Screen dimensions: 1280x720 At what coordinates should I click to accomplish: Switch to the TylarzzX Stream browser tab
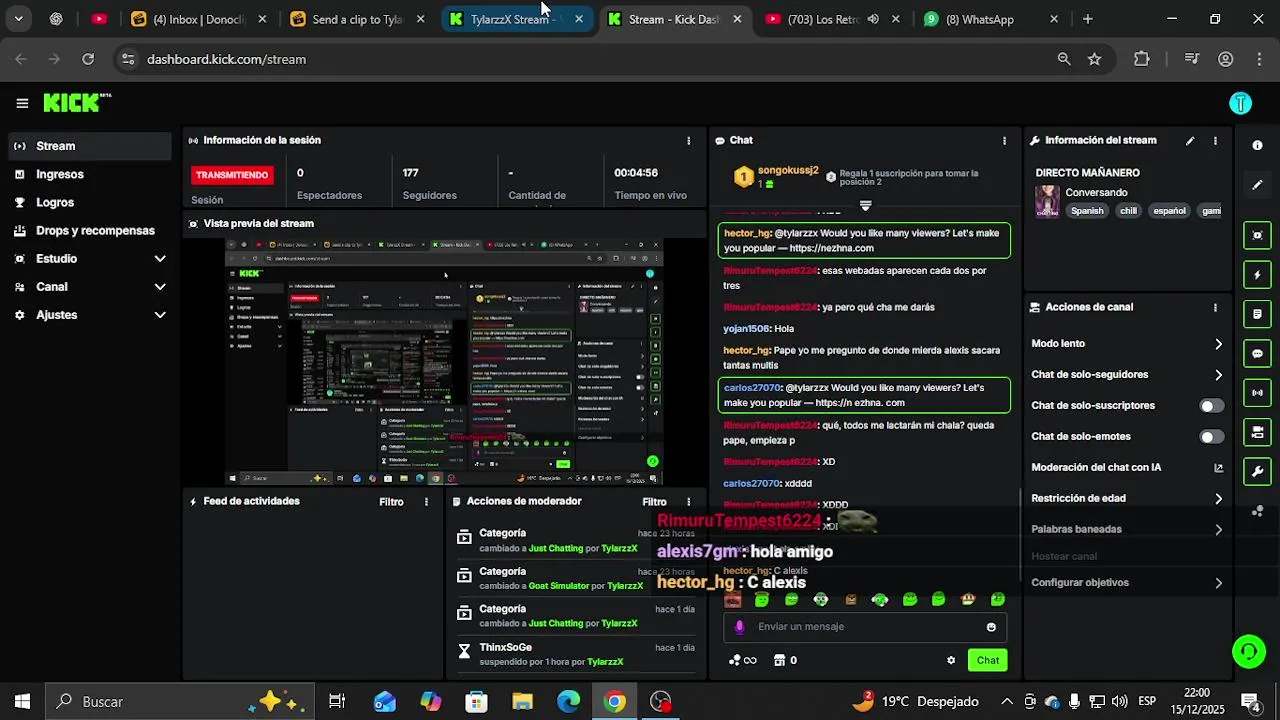517,19
